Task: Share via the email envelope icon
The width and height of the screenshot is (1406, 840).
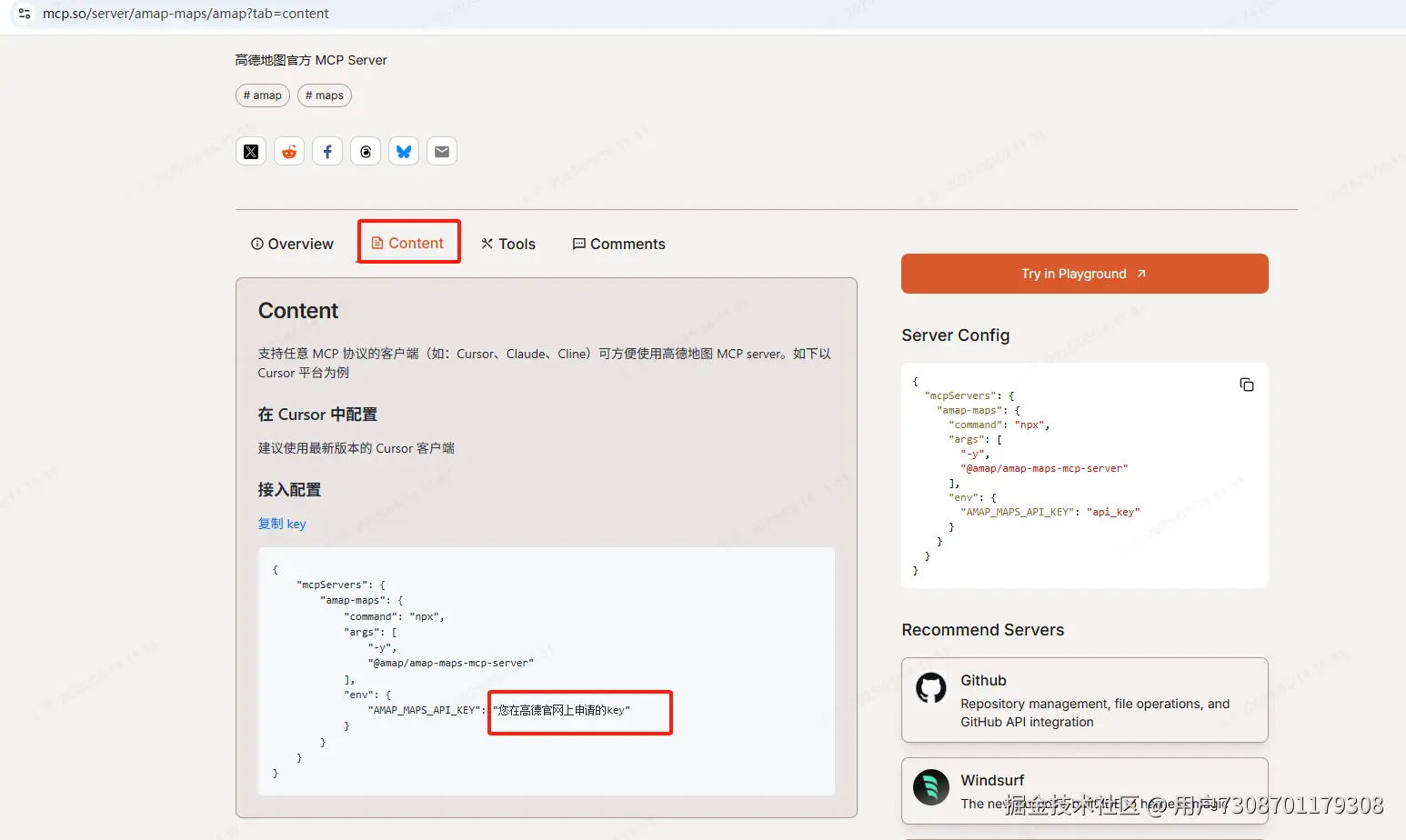Action: pos(442,152)
